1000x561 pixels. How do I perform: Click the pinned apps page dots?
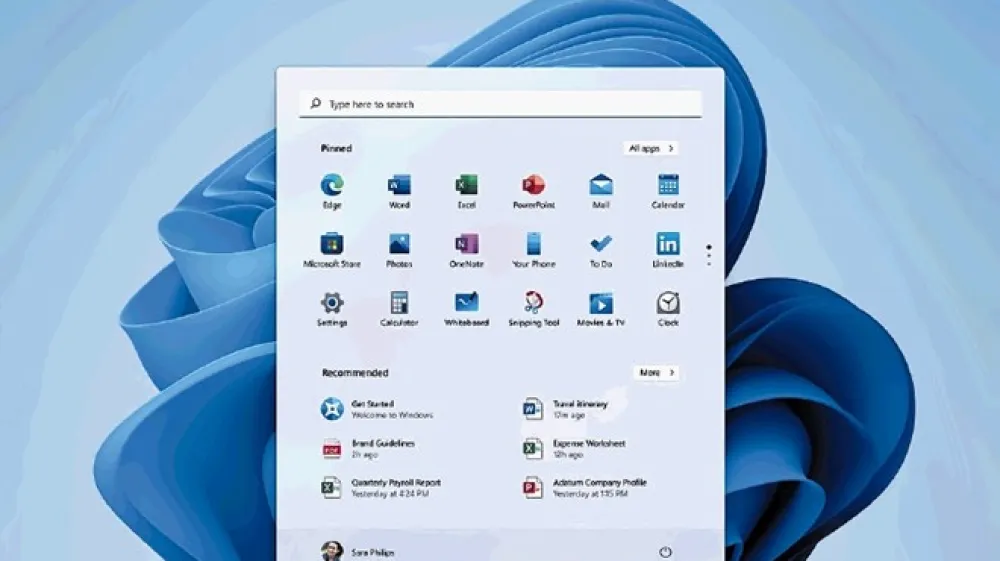click(x=709, y=255)
